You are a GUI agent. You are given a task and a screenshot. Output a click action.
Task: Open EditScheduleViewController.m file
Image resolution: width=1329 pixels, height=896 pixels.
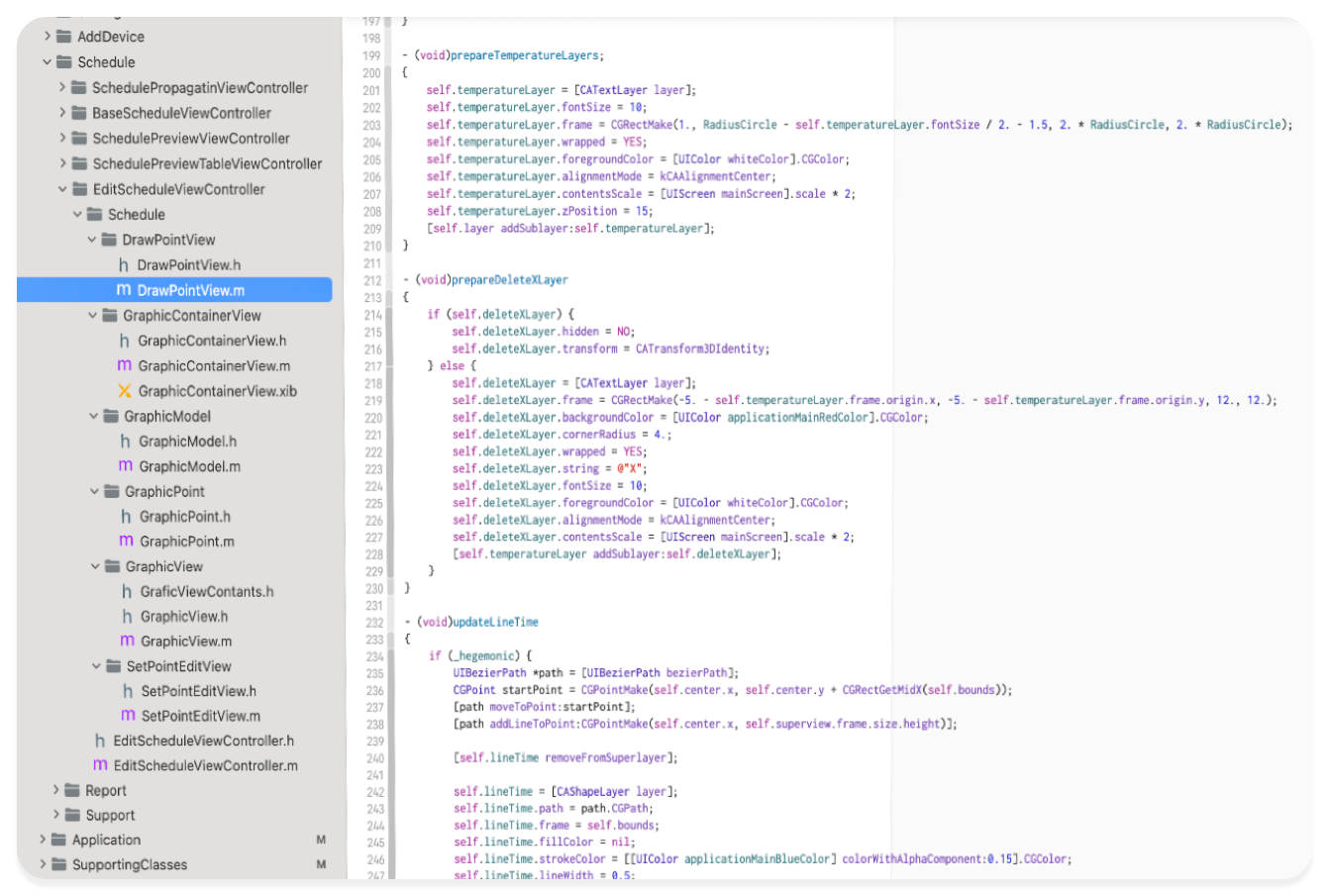coord(205,765)
